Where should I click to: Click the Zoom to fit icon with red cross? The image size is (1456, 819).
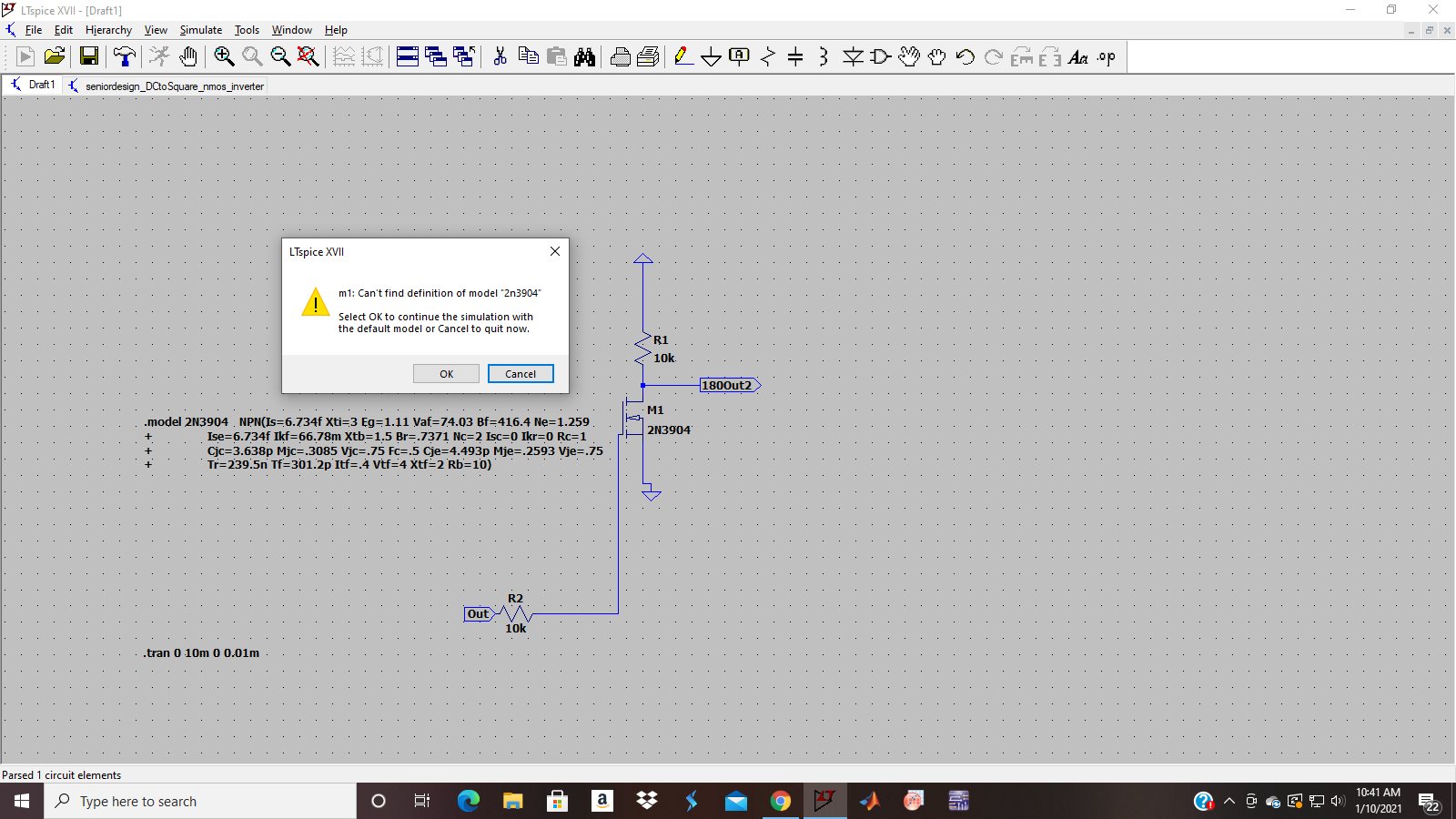[308, 56]
